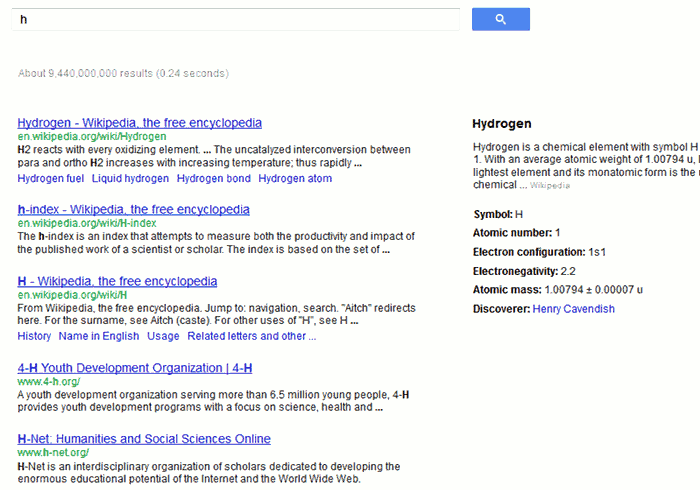
Task: Click the 'A youth development organization' snippet
Action: (213, 401)
